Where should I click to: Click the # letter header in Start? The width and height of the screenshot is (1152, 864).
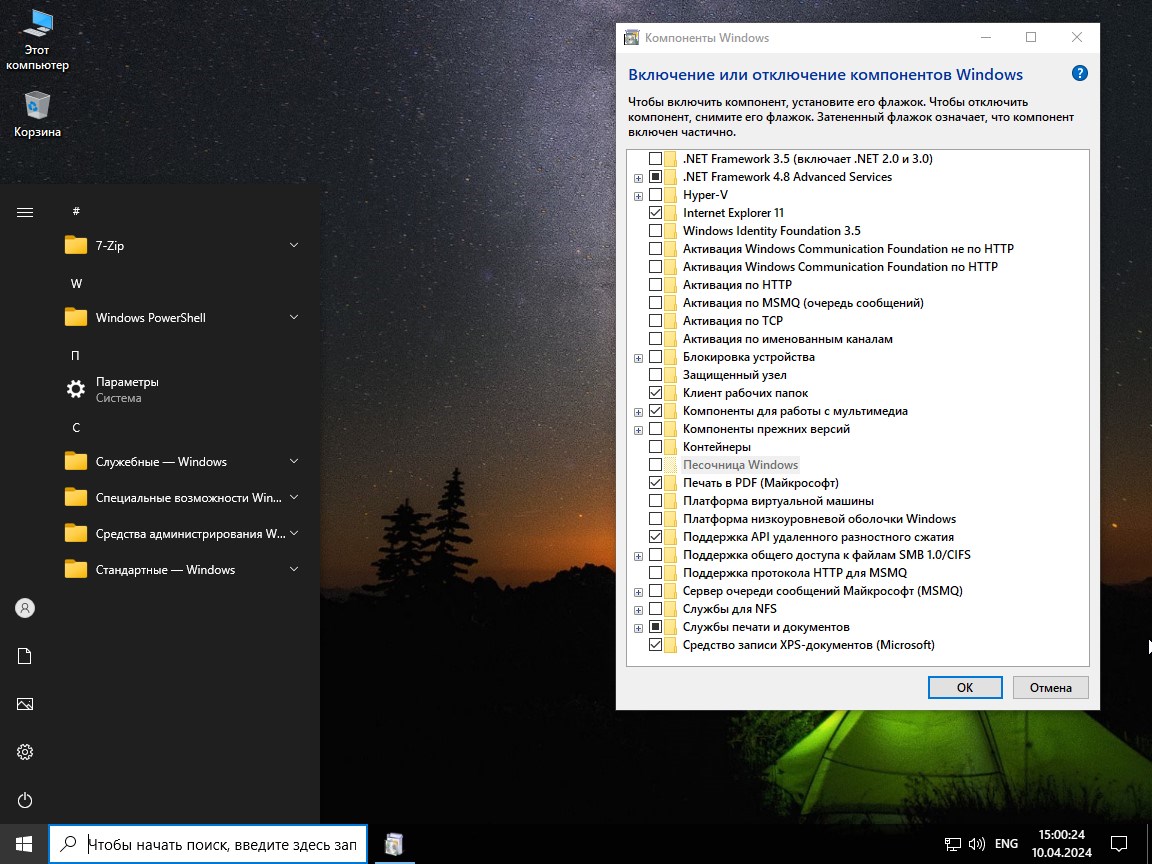pos(76,212)
